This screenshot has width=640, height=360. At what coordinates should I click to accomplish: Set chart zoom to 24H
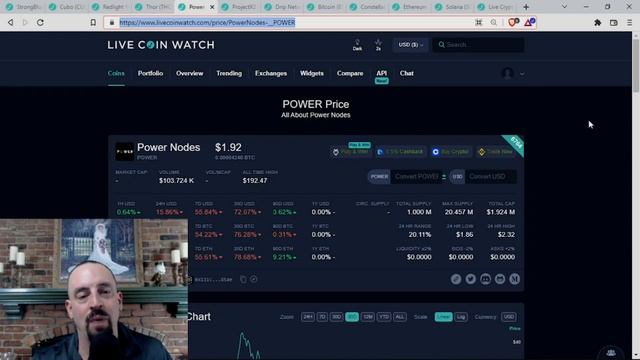pos(308,317)
